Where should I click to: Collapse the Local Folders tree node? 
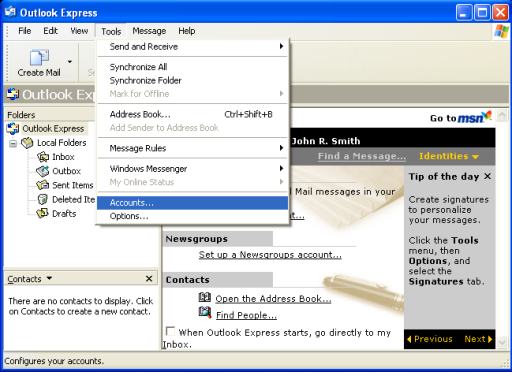13,144
